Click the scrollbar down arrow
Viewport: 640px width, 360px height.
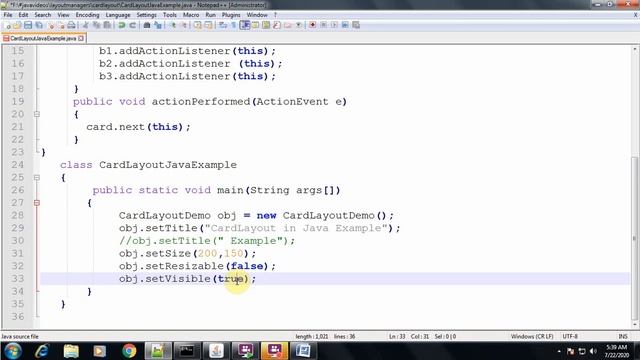coord(635,325)
